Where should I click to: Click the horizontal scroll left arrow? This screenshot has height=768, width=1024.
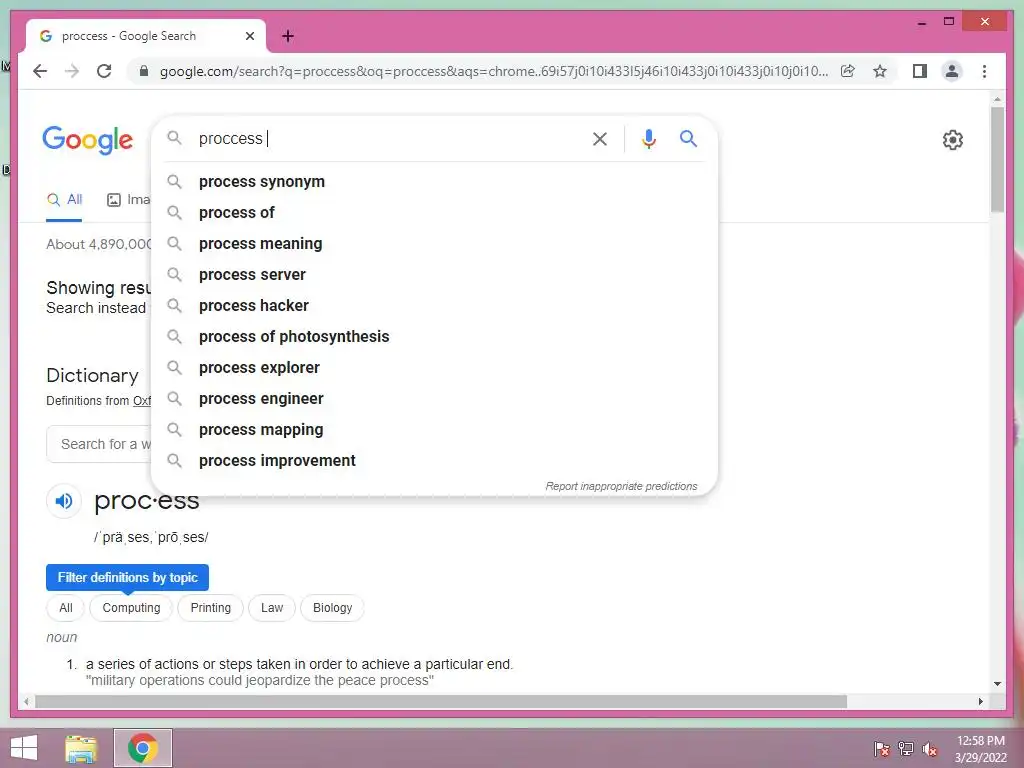click(26, 701)
